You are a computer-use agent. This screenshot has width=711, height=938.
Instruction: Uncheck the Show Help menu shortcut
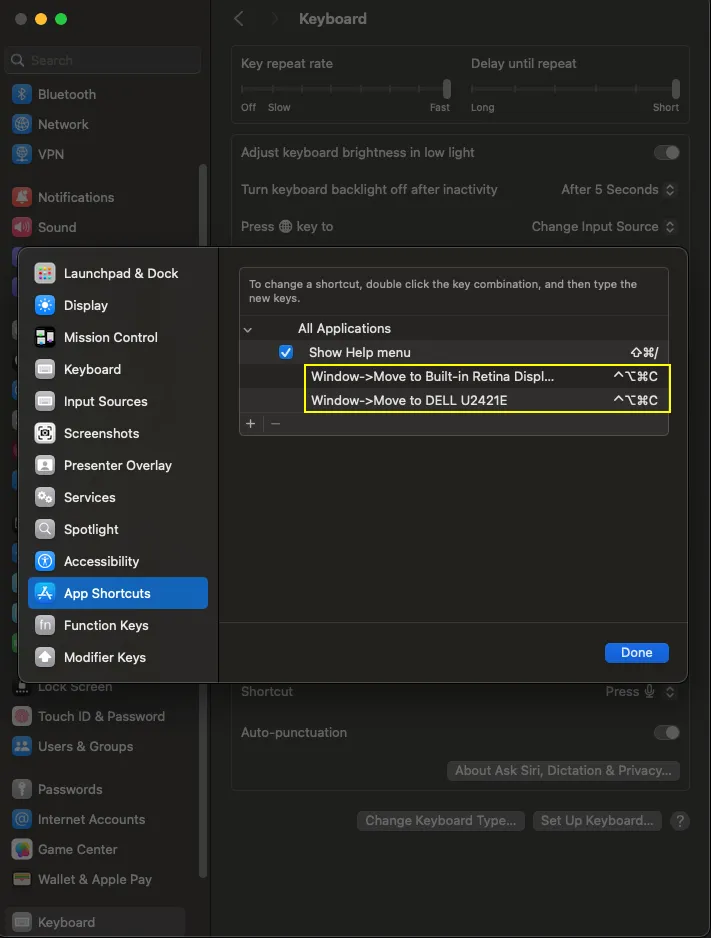pos(286,352)
